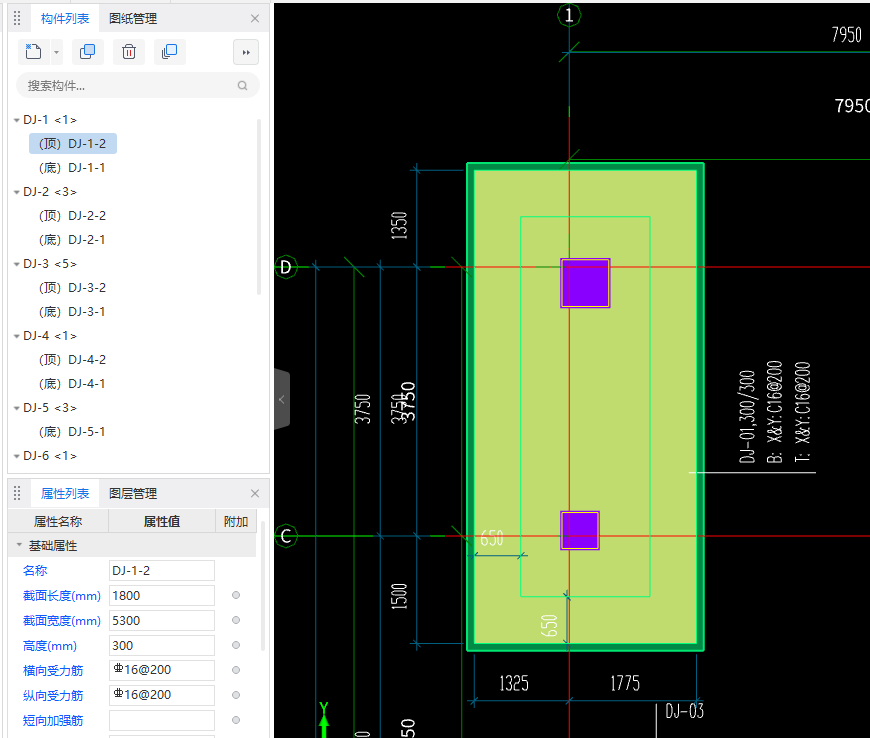Click the upper purple column at axis D
The image size is (870, 738).
pyautogui.click(x=585, y=283)
